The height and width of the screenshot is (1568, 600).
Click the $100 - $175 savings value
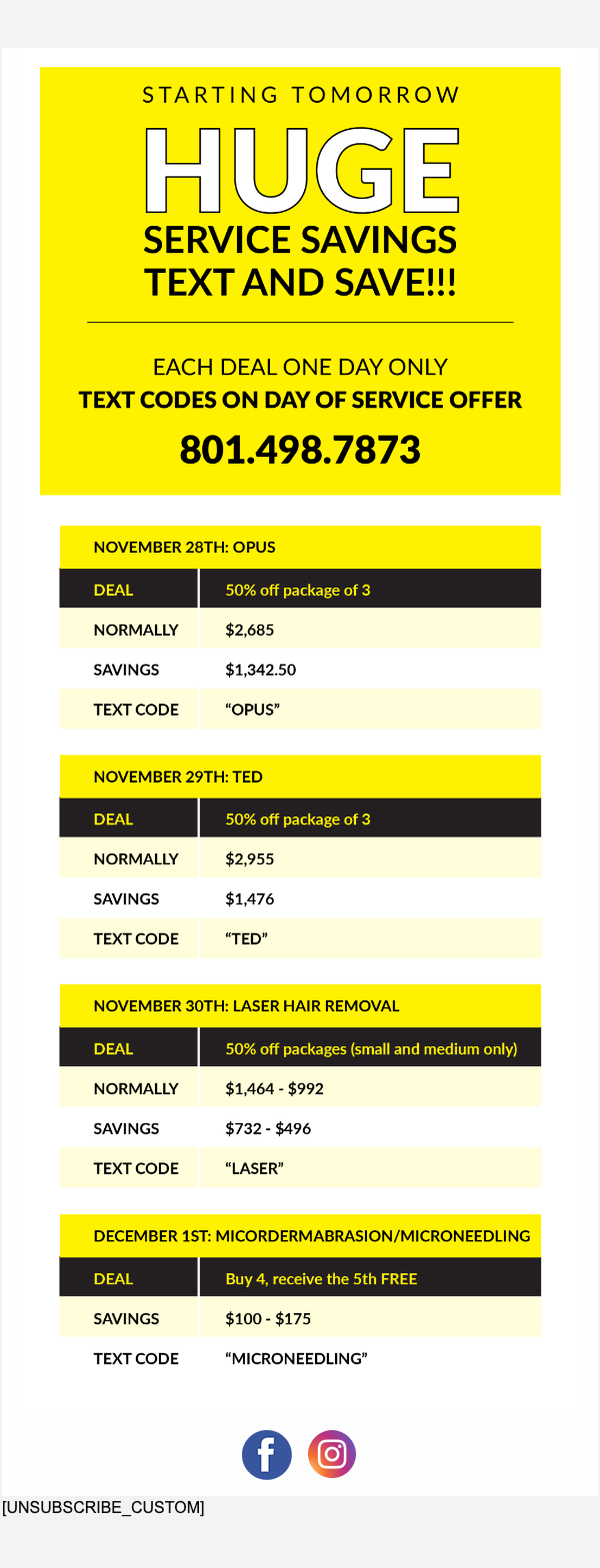[268, 1319]
